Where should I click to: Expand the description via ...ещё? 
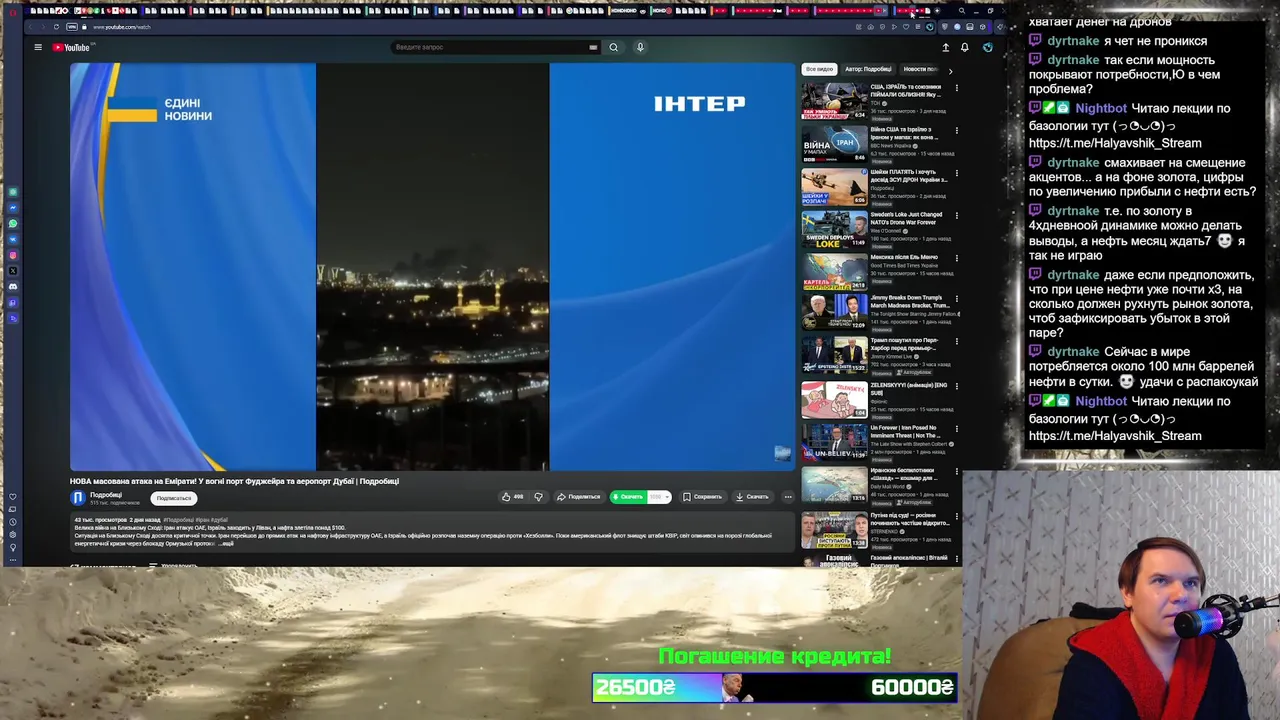[x=227, y=543]
